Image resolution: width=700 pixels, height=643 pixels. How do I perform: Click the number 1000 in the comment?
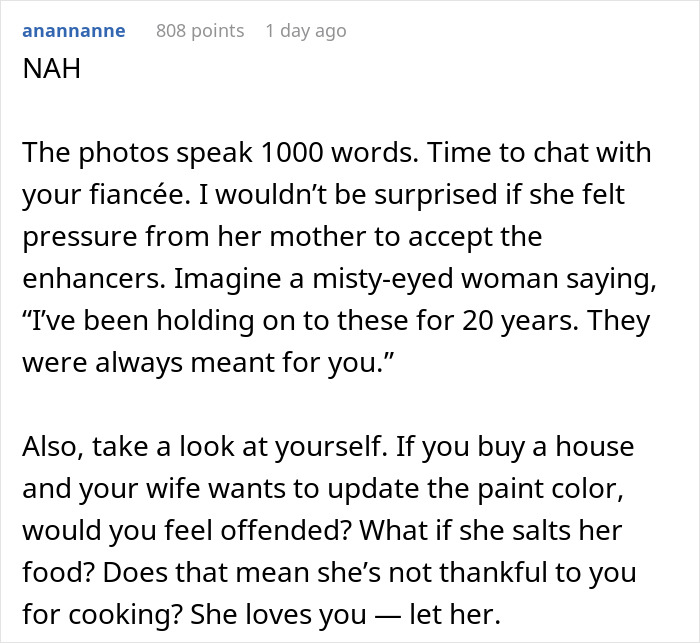pos(291,152)
